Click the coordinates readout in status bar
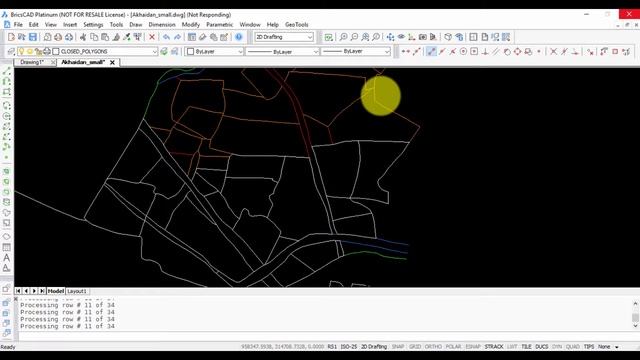The height and width of the screenshot is (360, 640). tap(282, 347)
